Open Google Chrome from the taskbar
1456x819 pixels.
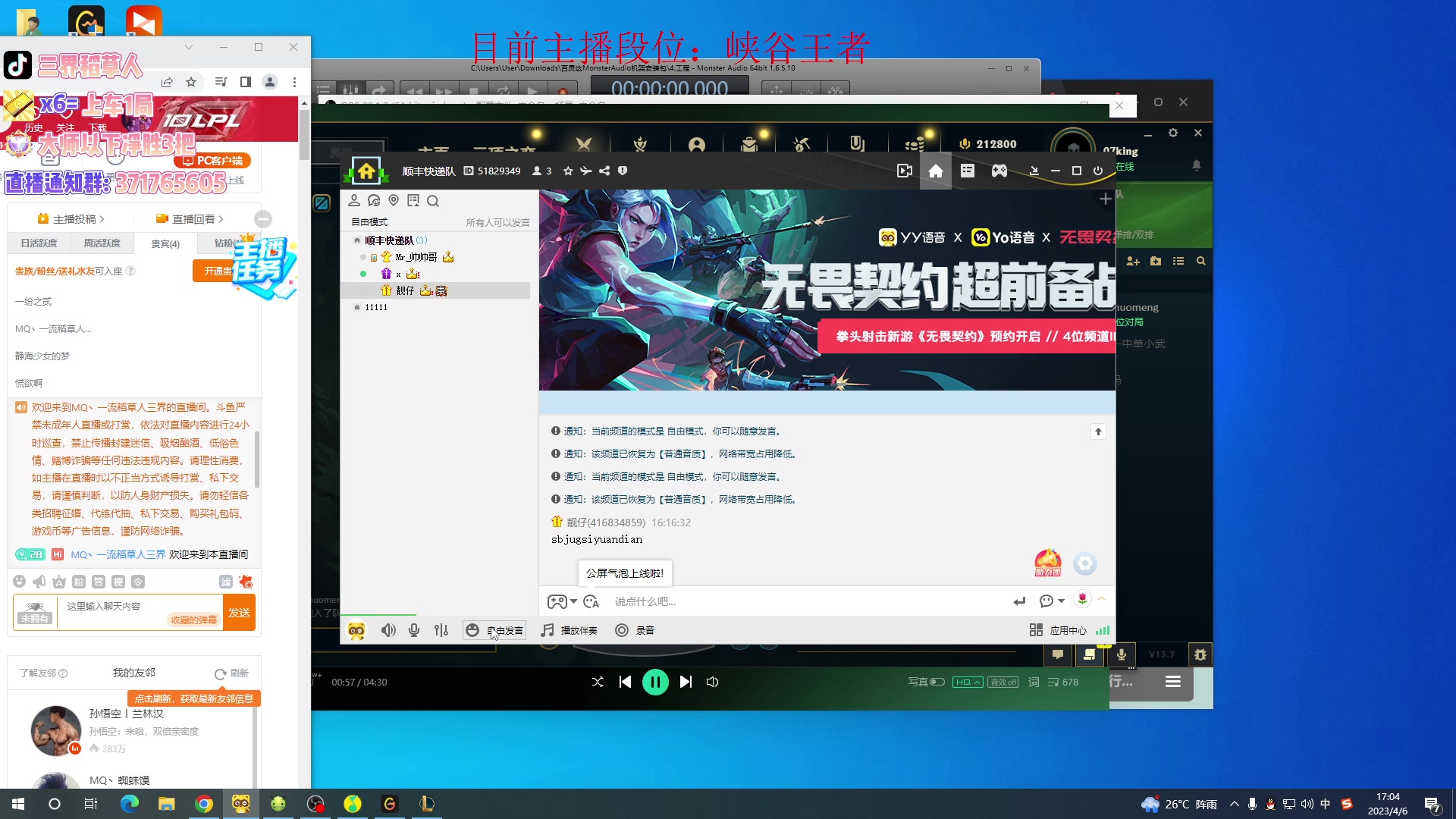pos(204,804)
